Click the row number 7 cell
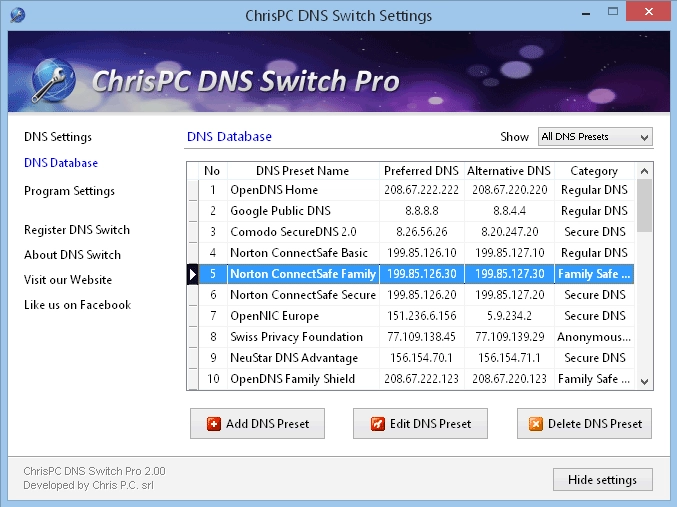The image size is (677, 507). 213,316
